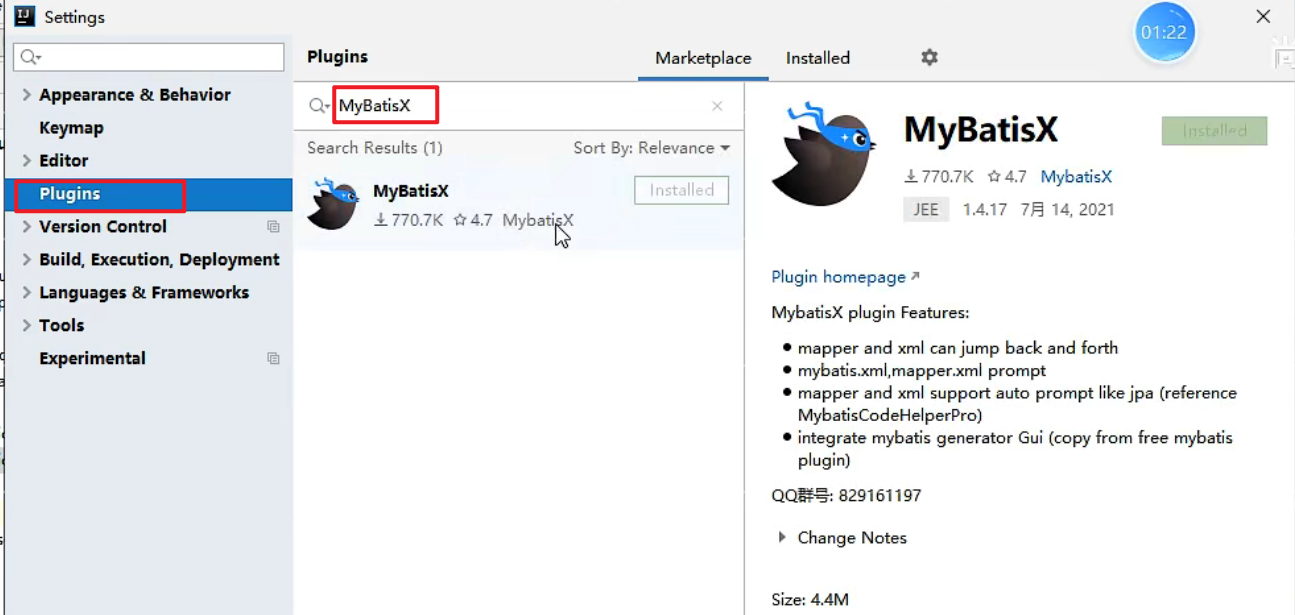Click the IntelliJ logo in title bar
This screenshot has height=615, width=1295.
24,16
